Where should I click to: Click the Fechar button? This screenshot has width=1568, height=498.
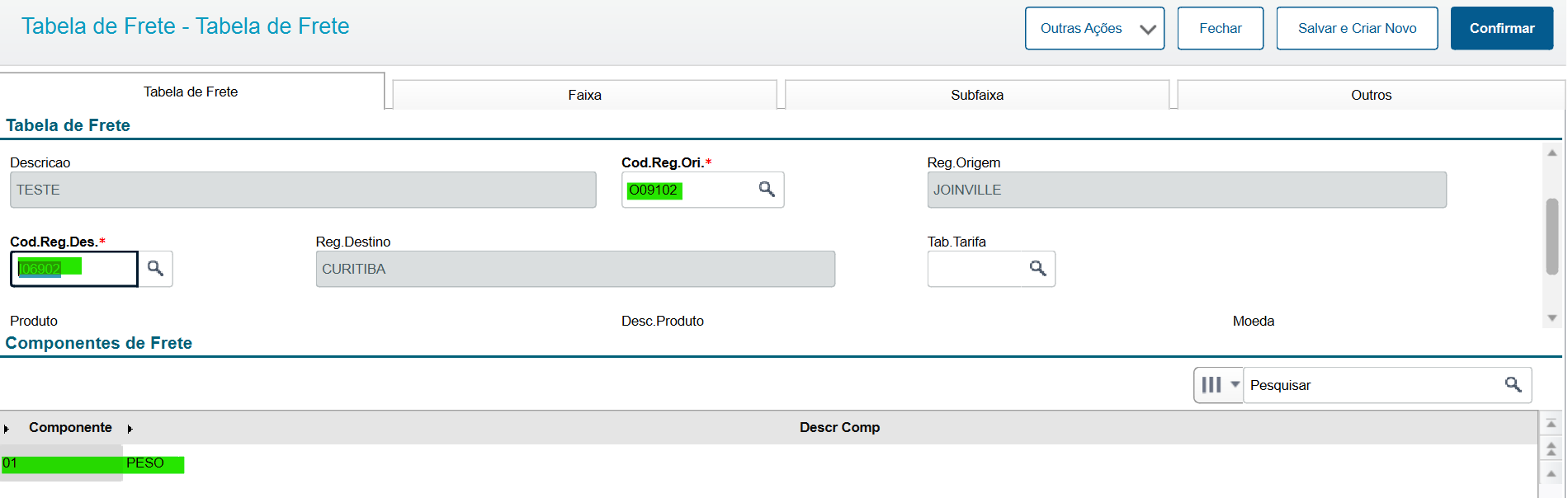[1220, 28]
